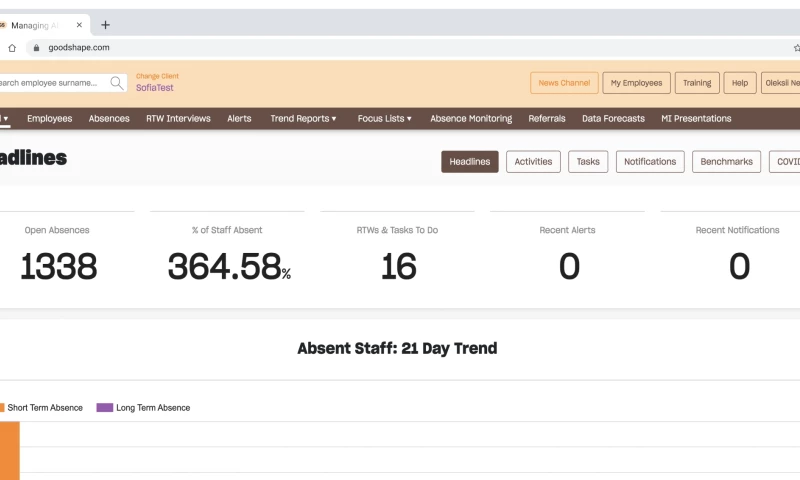This screenshot has width=800, height=480.
Task: Switch to the Tasks tab
Action: 588,162
